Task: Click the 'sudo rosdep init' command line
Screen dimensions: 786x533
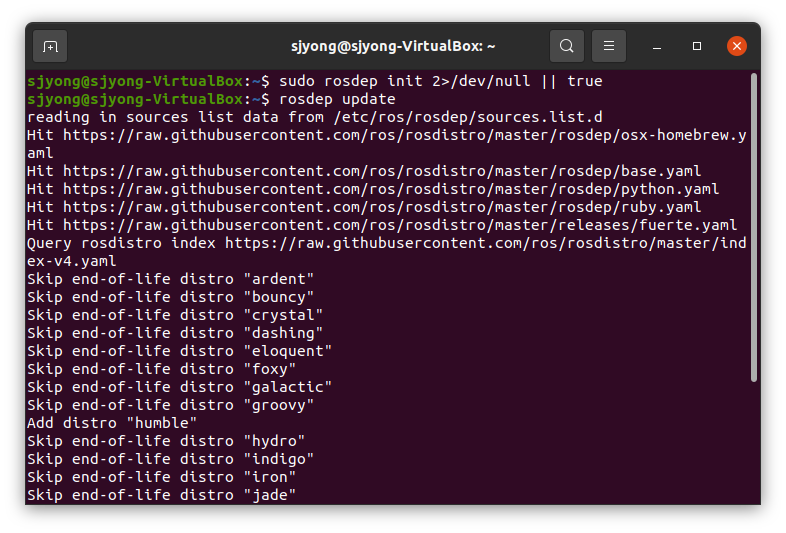Action: [315, 81]
